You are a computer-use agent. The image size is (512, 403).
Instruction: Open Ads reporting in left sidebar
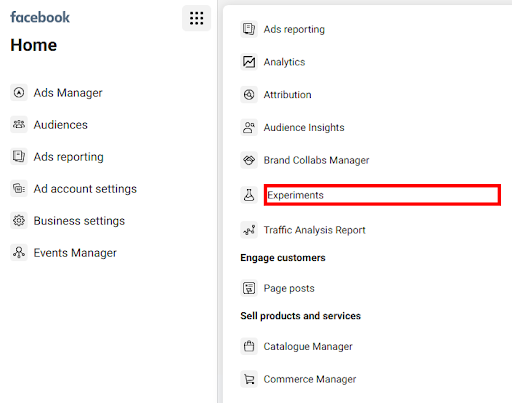point(68,157)
